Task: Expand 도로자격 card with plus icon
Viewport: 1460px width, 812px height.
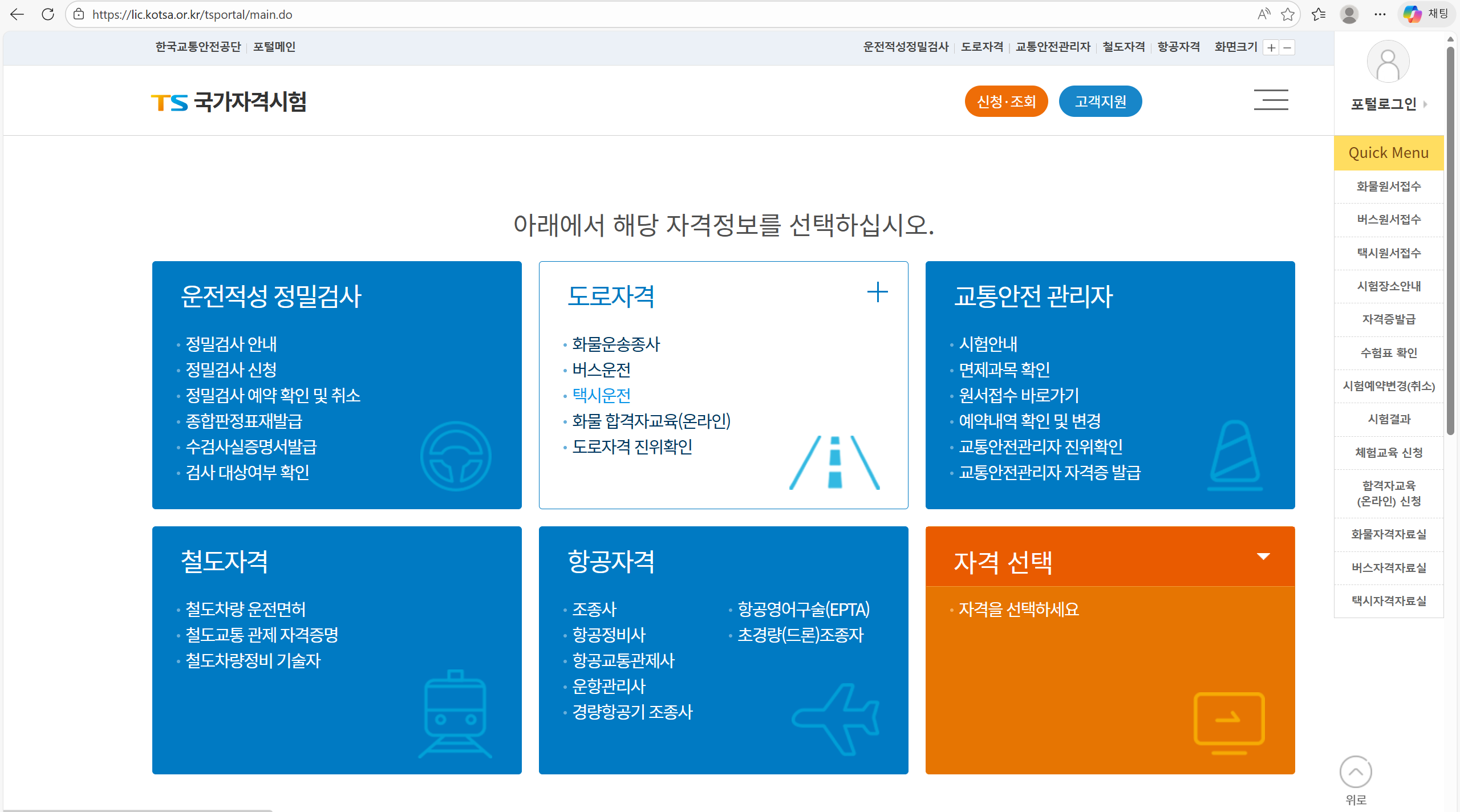Action: click(x=877, y=293)
